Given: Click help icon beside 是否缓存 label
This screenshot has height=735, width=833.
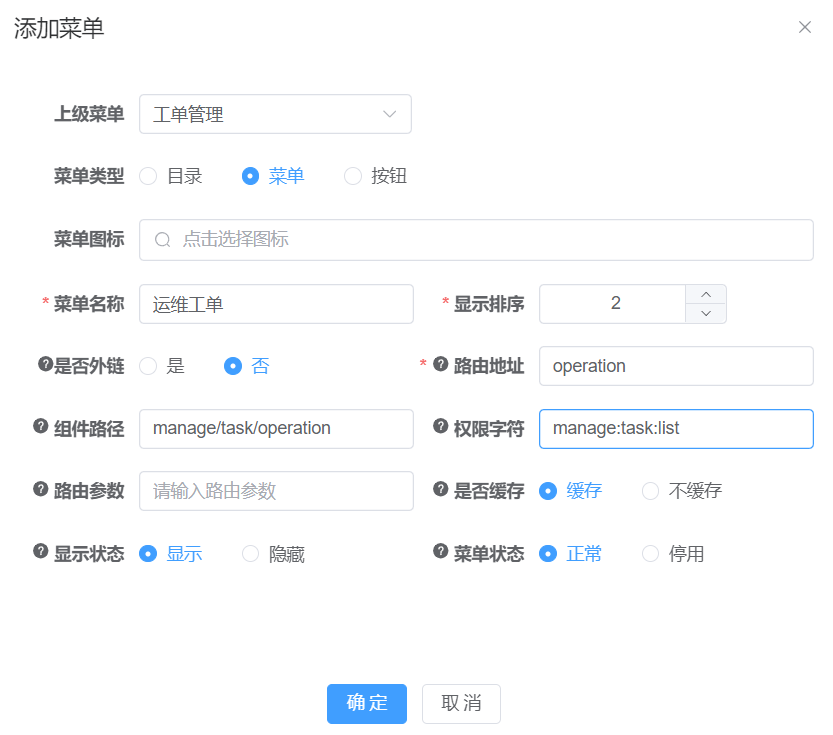Looking at the screenshot, I should (441, 489).
